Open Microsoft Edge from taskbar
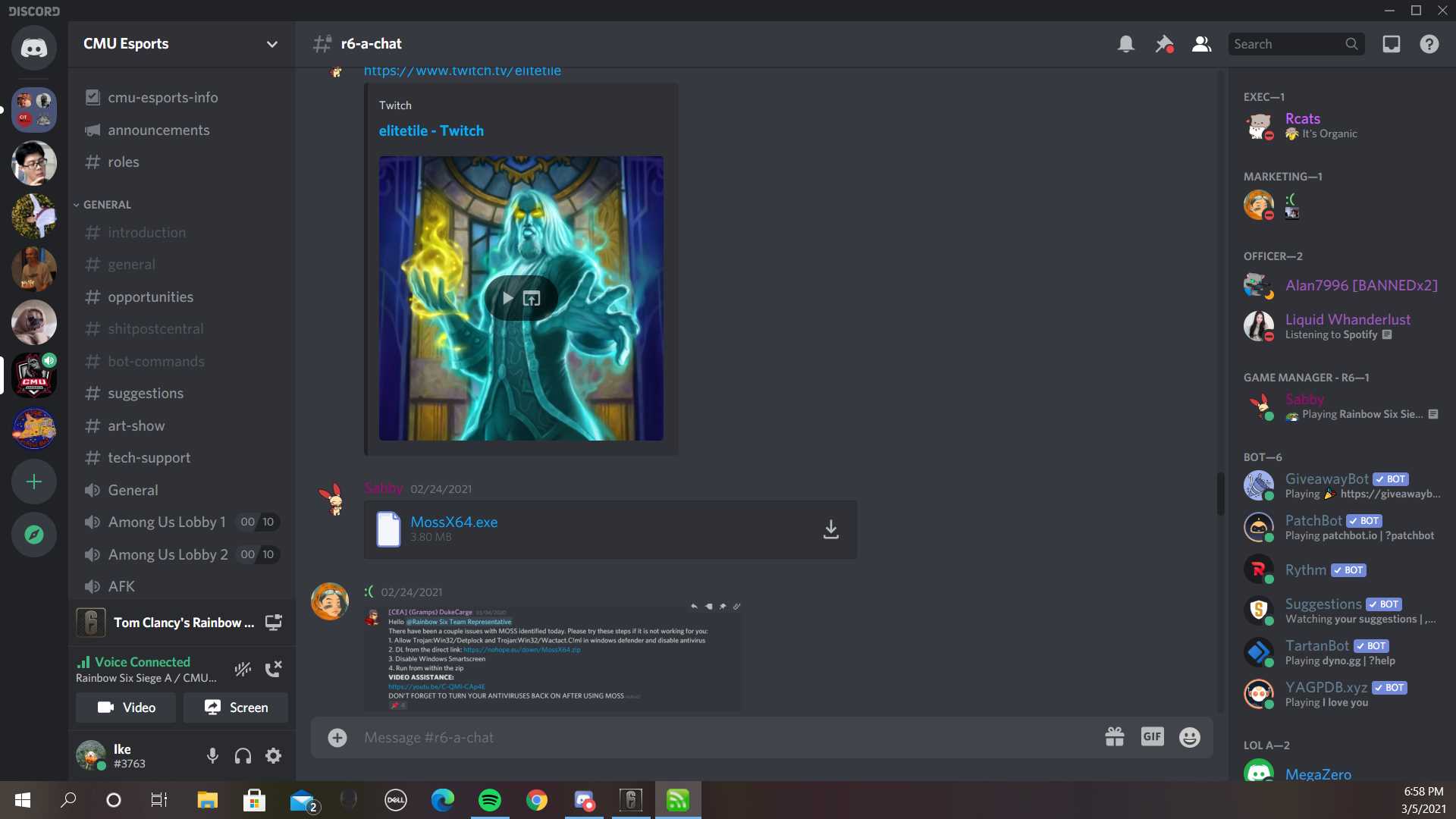The height and width of the screenshot is (819, 1456). pos(443,800)
